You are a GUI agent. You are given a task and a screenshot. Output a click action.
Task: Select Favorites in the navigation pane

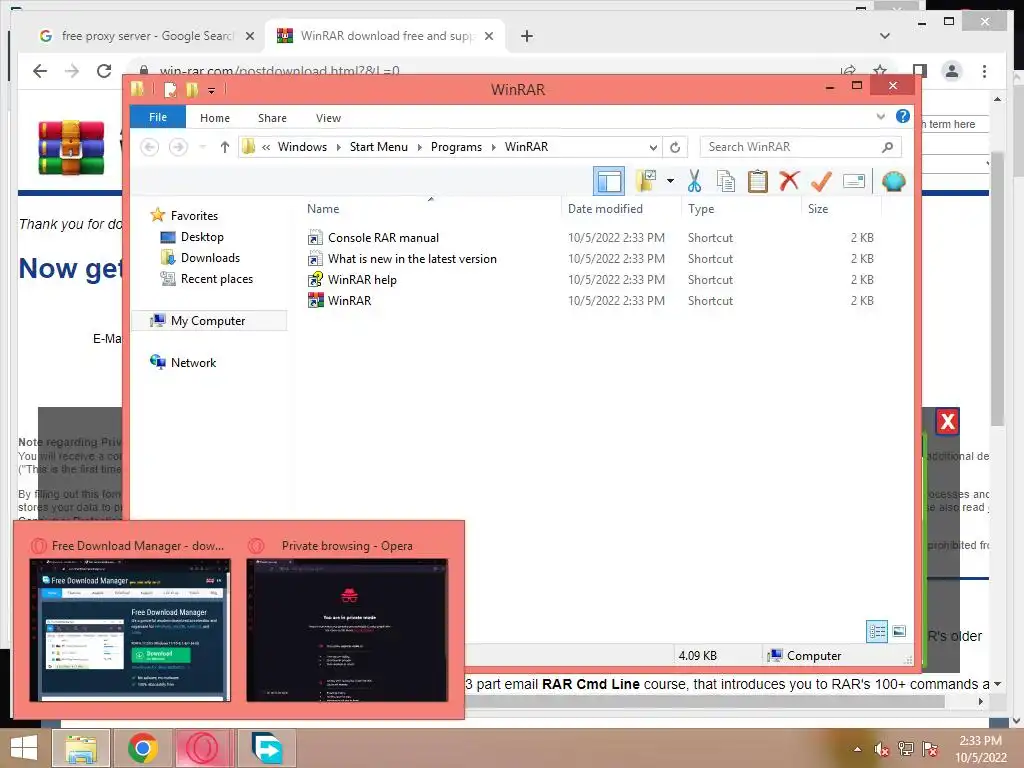click(194, 216)
